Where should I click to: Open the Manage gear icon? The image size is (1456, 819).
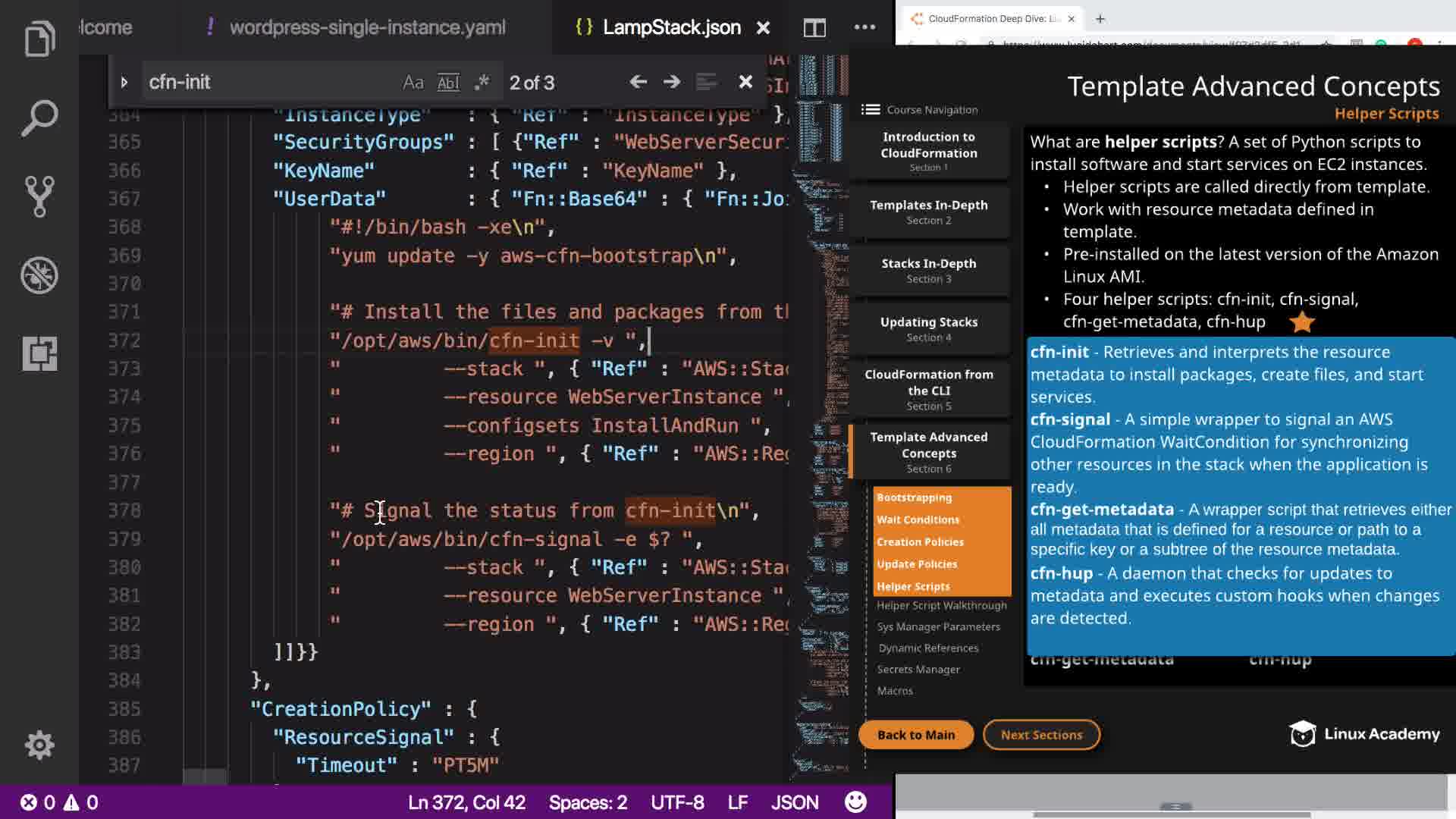(39, 745)
